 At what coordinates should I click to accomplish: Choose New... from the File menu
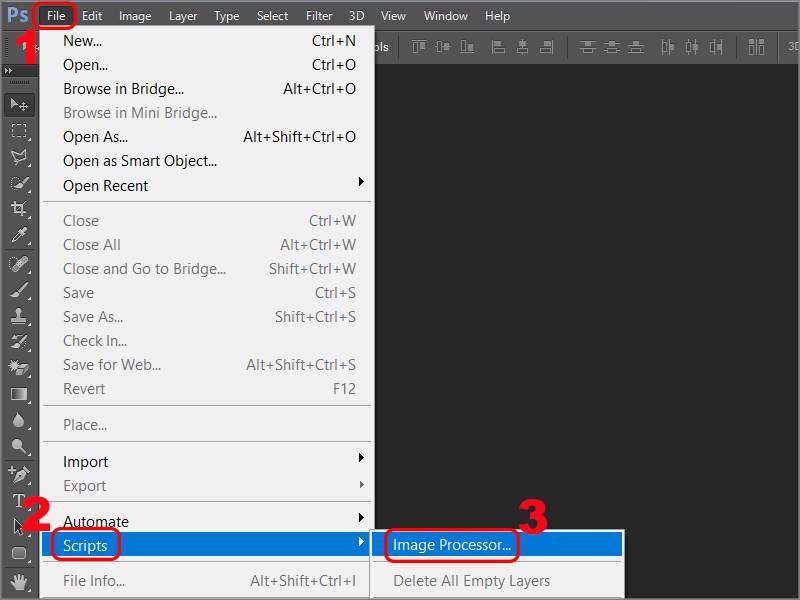207,41
